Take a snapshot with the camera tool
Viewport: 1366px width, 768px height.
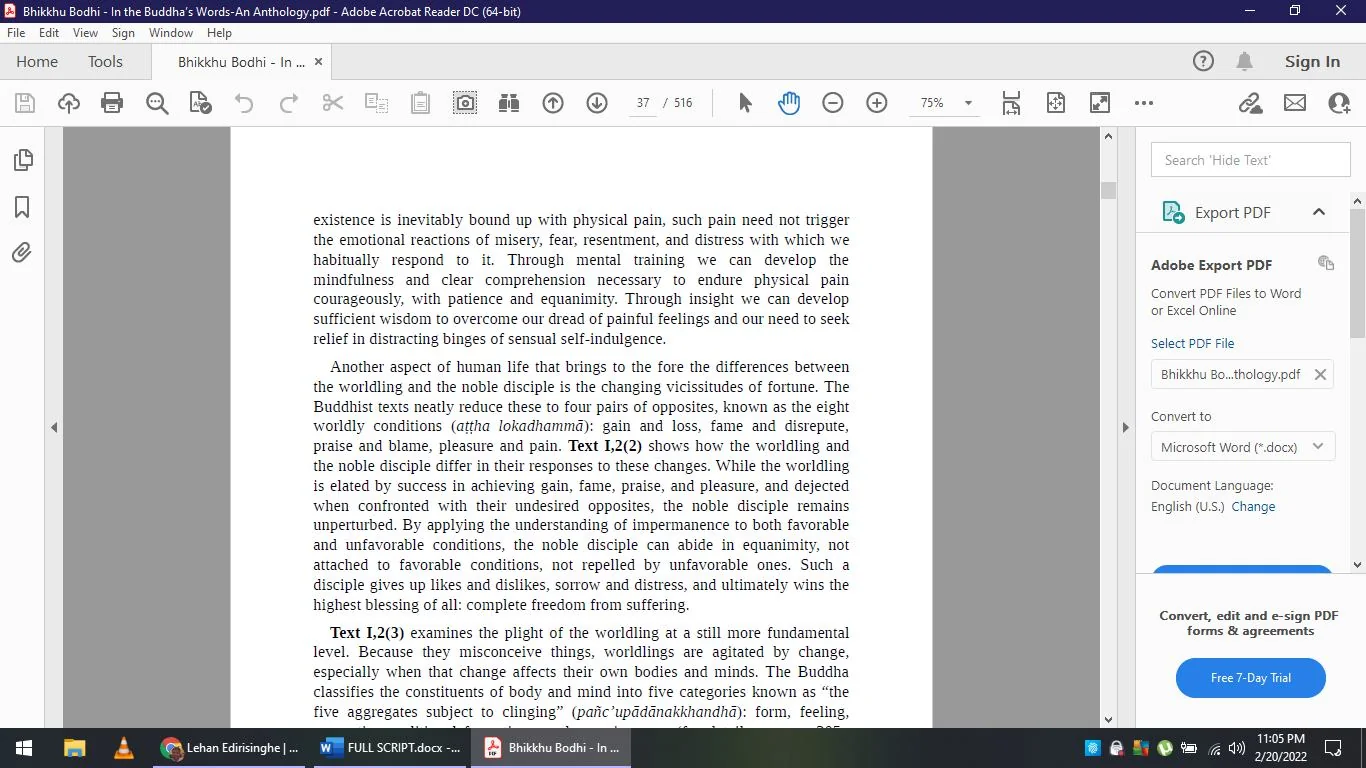[465, 103]
